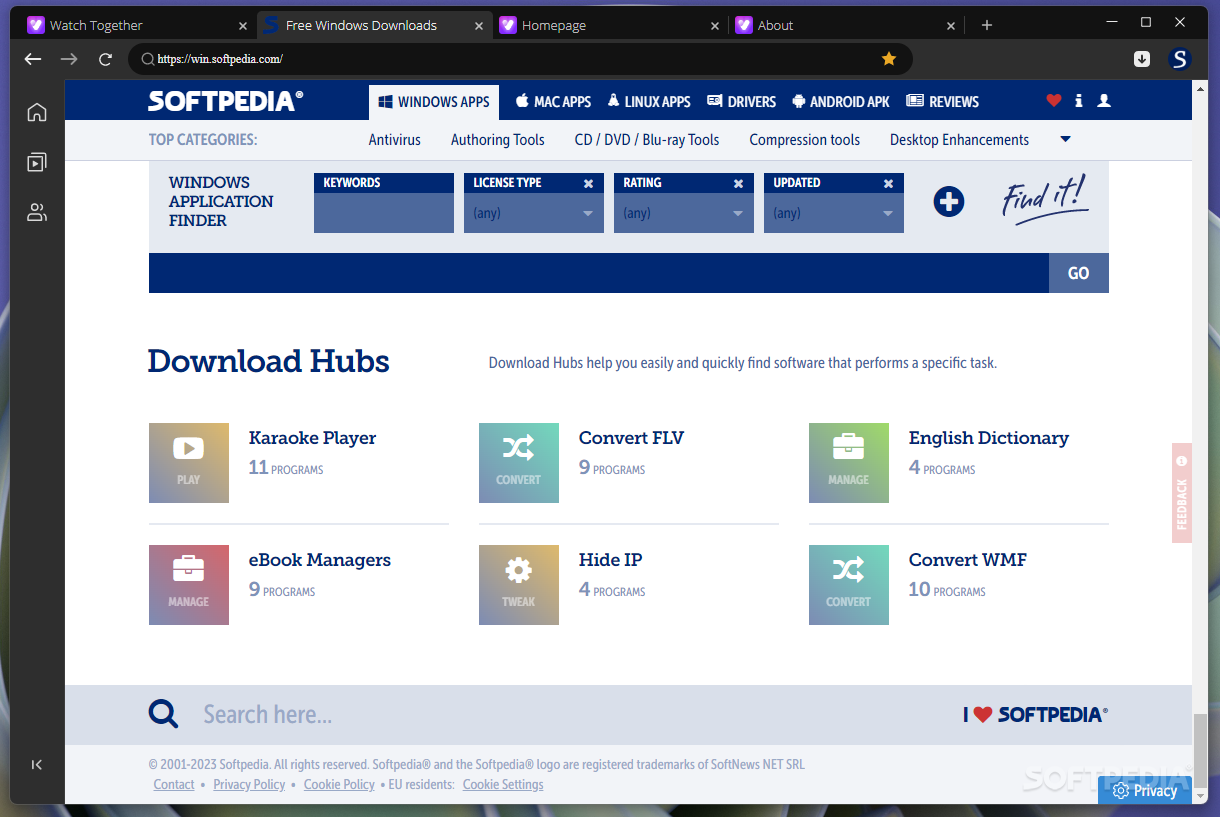Screen dimensions: 1220x817
Task: Open the Rating dropdown
Action: [x=684, y=213]
